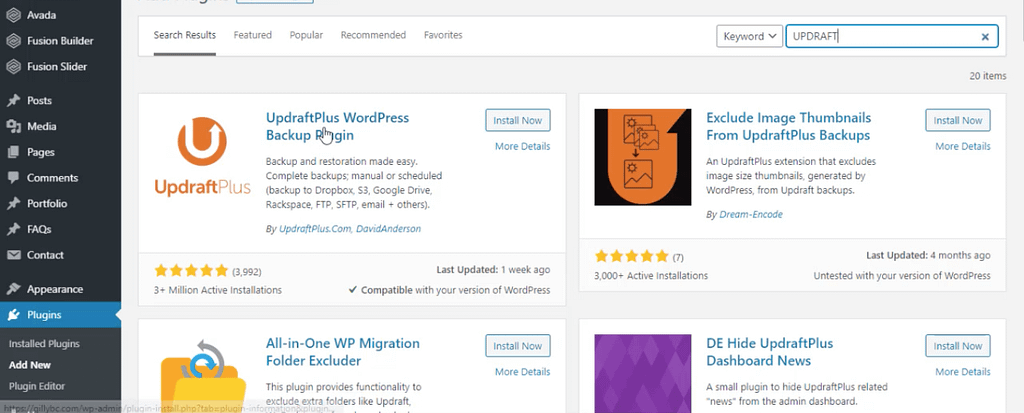1024x413 pixels.
Task: Click 'Untested with your version of WordPress'
Action: [x=902, y=276]
